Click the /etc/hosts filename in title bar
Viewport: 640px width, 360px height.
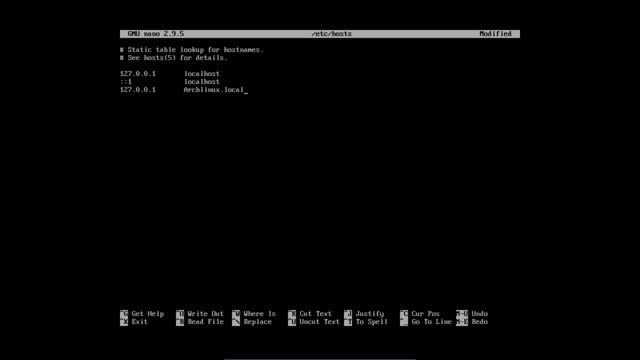pos(331,34)
